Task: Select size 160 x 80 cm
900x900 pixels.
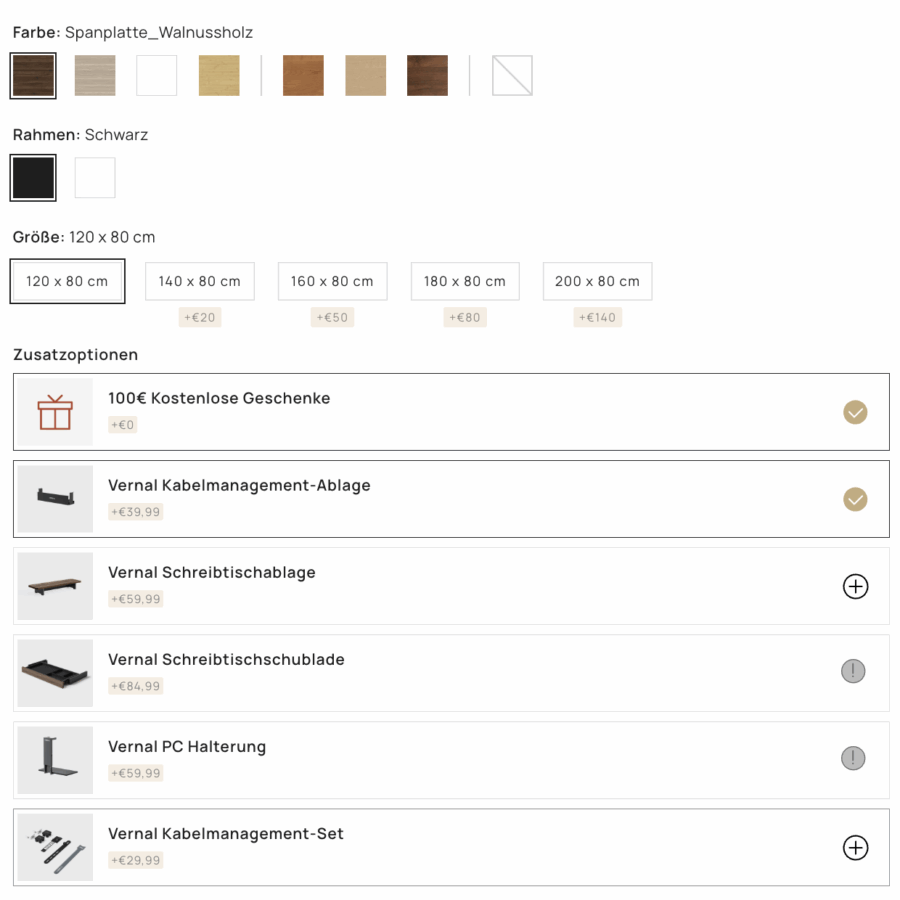Action: (x=332, y=281)
